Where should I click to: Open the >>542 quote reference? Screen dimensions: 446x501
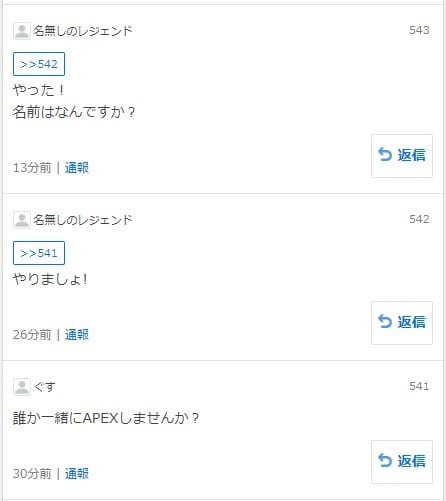pos(39,64)
